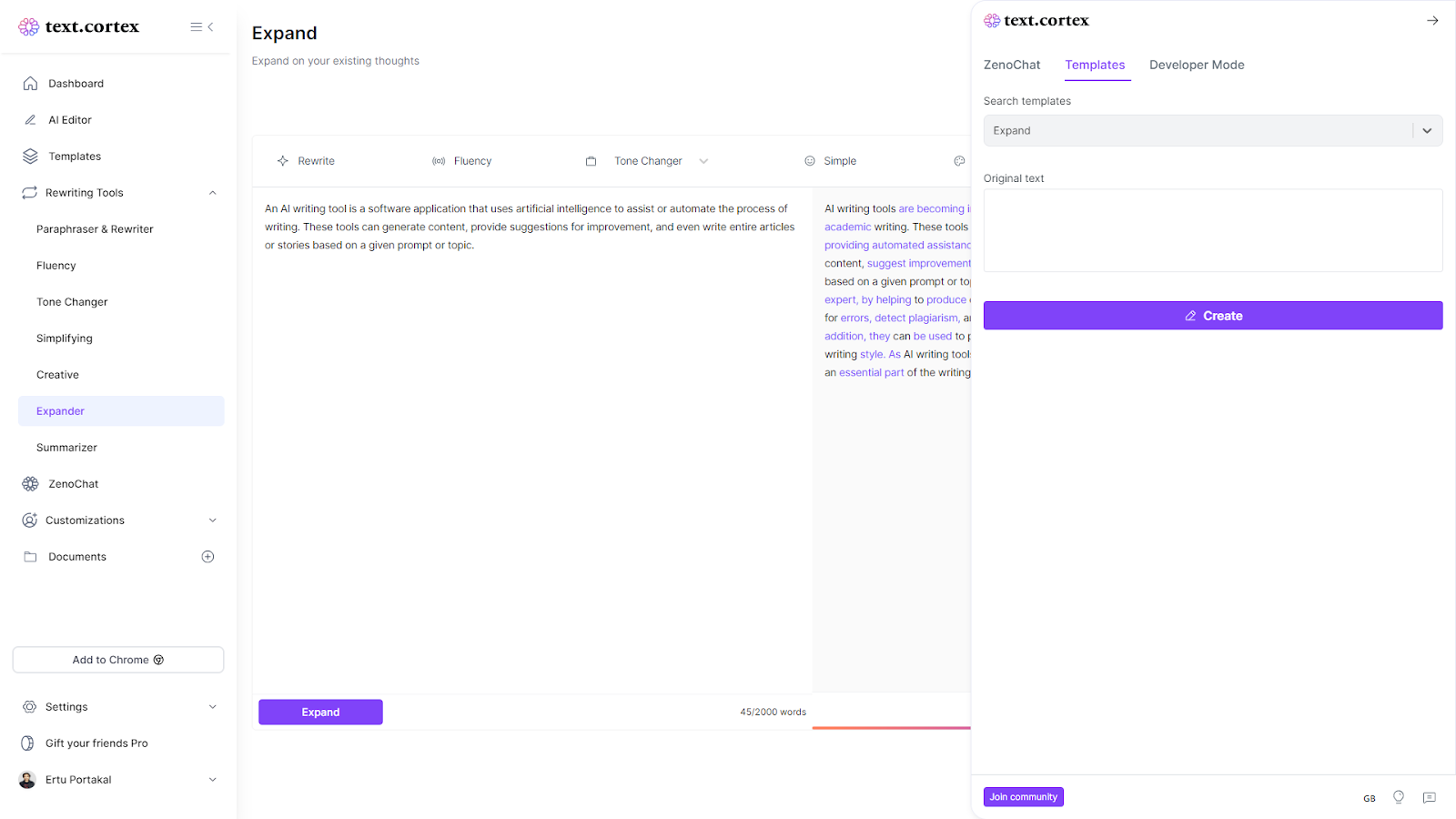The image size is (1456, 819).
Task: Collapse the Rewriting Tools section
Action: click(x=213, y=193)
